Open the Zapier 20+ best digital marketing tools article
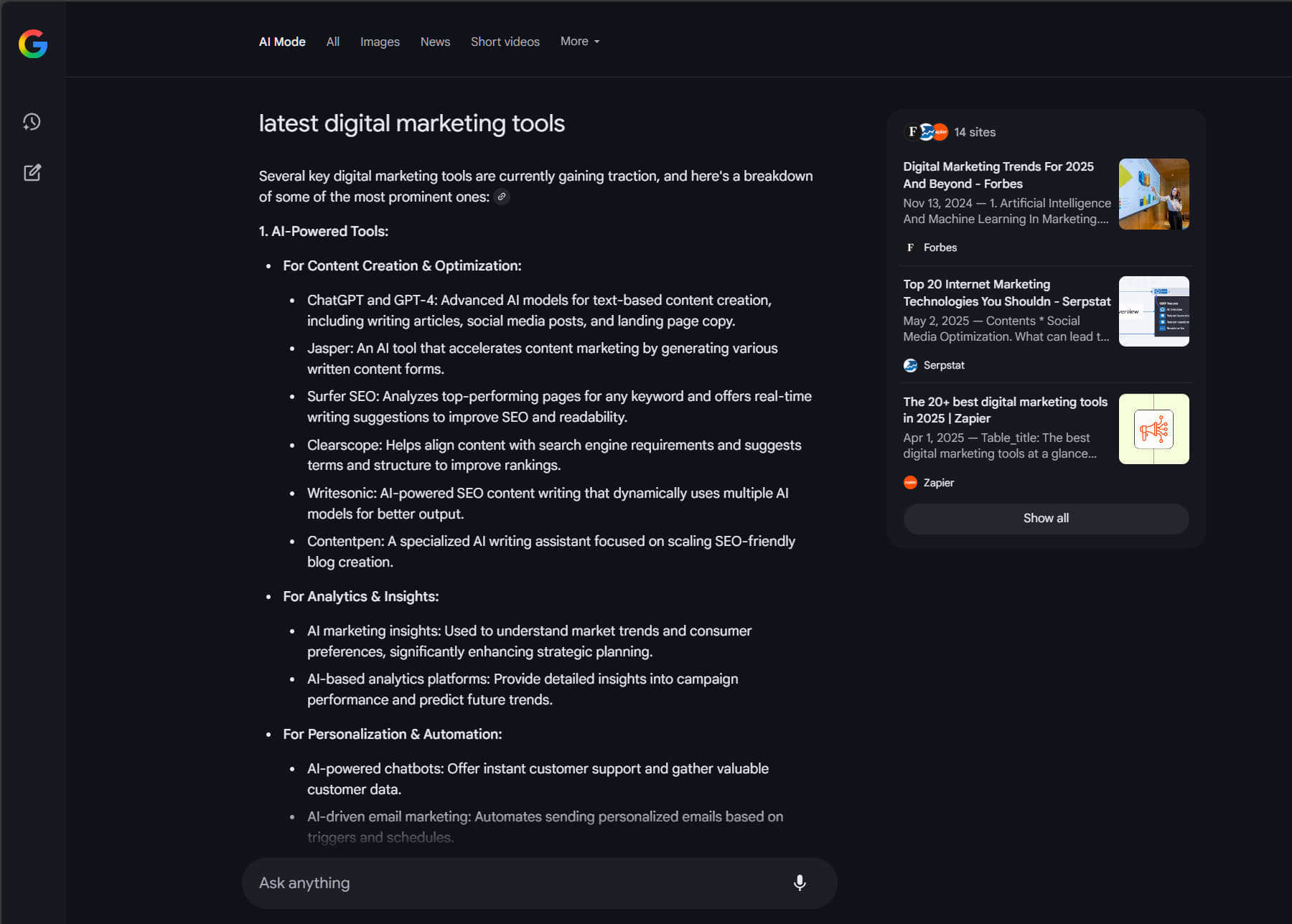This screenshot has height=924, width=1292. tap(1005, 410)
